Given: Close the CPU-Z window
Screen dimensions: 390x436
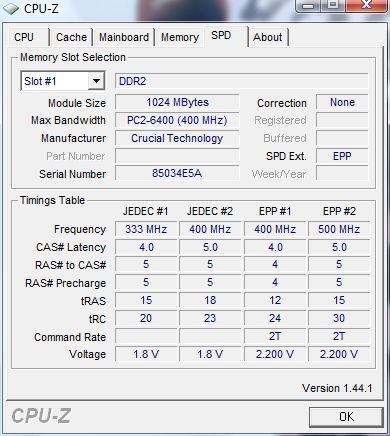Looking at the screenshot, I should point(366,5).
